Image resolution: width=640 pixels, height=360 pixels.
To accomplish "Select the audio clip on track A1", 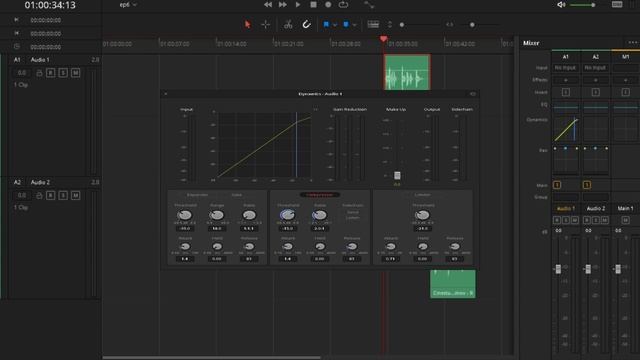I will 407,72.
